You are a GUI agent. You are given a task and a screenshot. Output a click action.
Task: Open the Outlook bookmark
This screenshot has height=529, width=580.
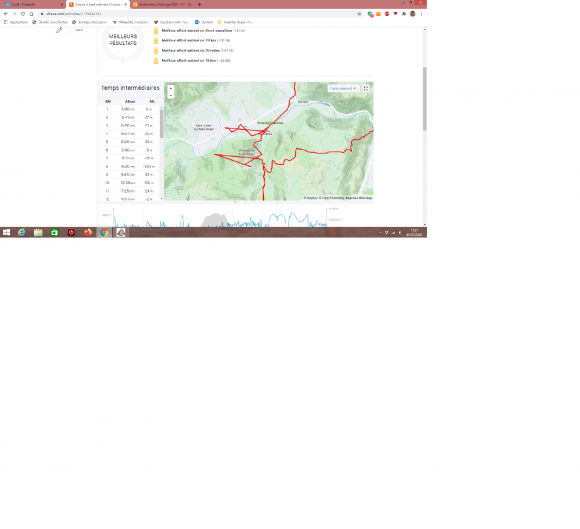click(204, 22)
